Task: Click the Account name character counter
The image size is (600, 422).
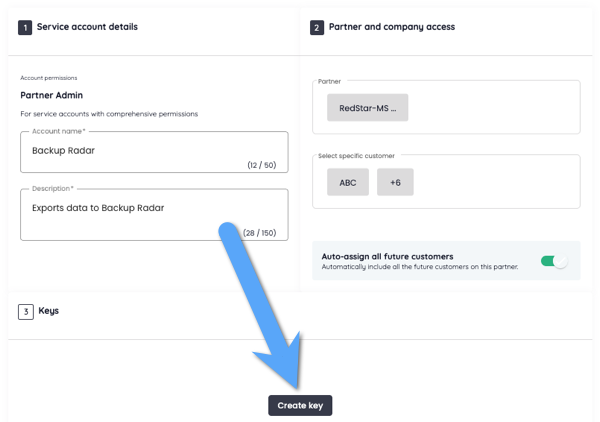Action: tap(261, 165)
